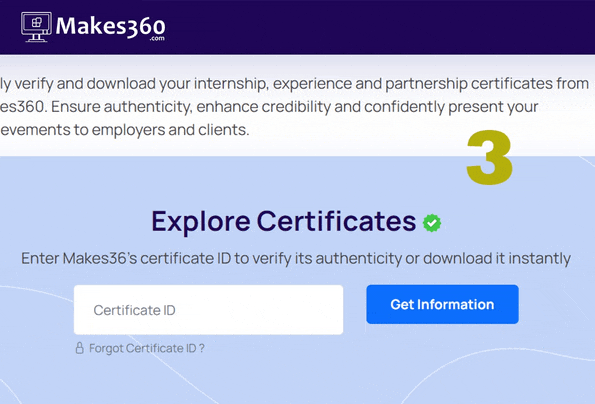Click the text "Enter Makes36's certificate ID to verify"

click(157, 258)
